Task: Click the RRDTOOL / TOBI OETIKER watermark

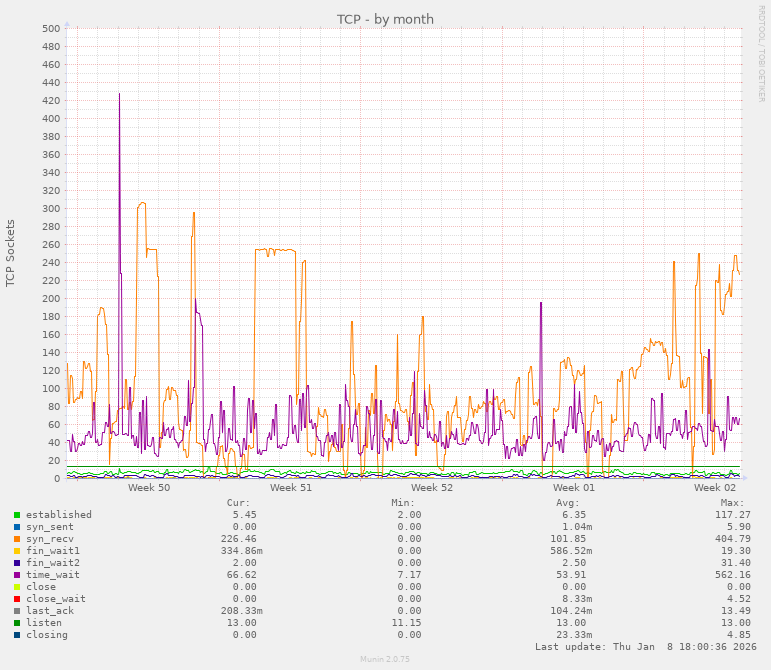Action: (761, 53)
